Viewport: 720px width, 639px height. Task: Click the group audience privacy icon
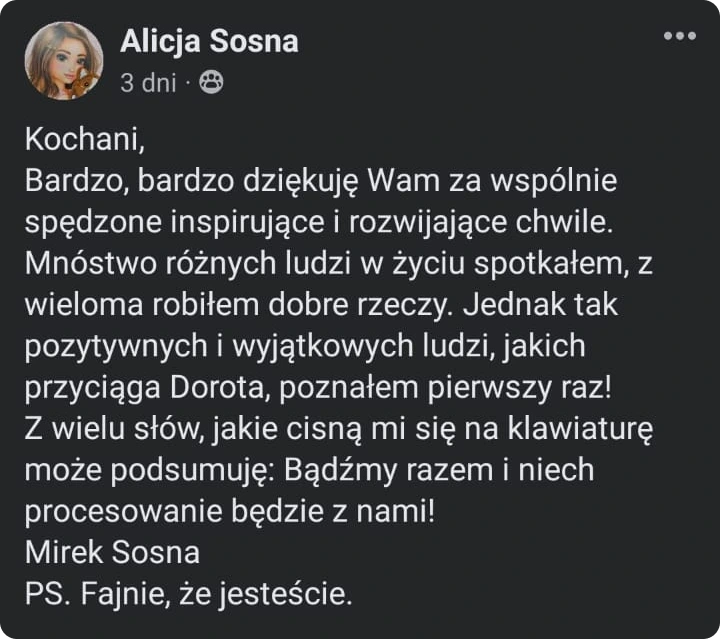click(211, 84)
